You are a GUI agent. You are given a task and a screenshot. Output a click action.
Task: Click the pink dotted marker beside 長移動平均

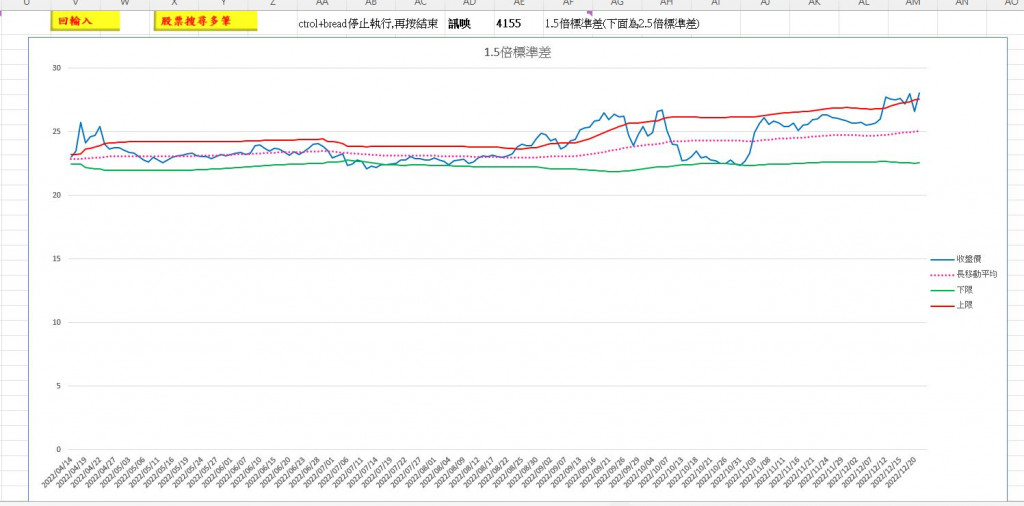click(x=943, y=275)
